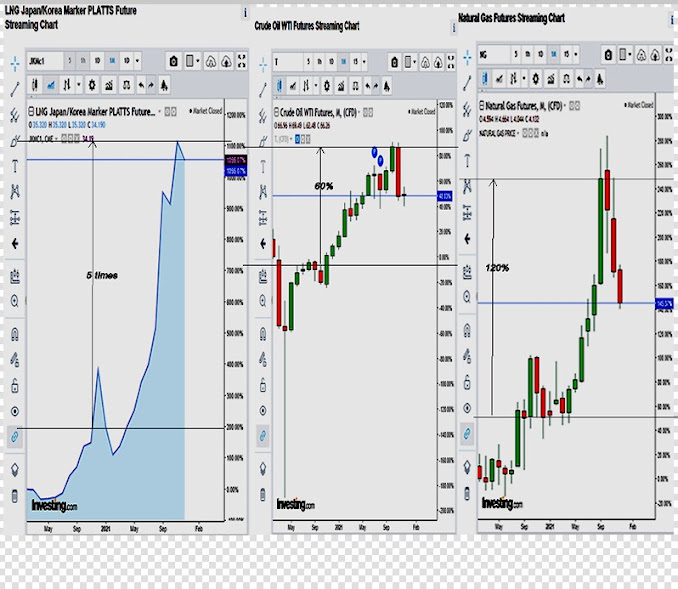Collapse the LNG Japan/Korea Marker legend
Screen dimensions: 678x589
pyautogui.click(x=31, y=112)
